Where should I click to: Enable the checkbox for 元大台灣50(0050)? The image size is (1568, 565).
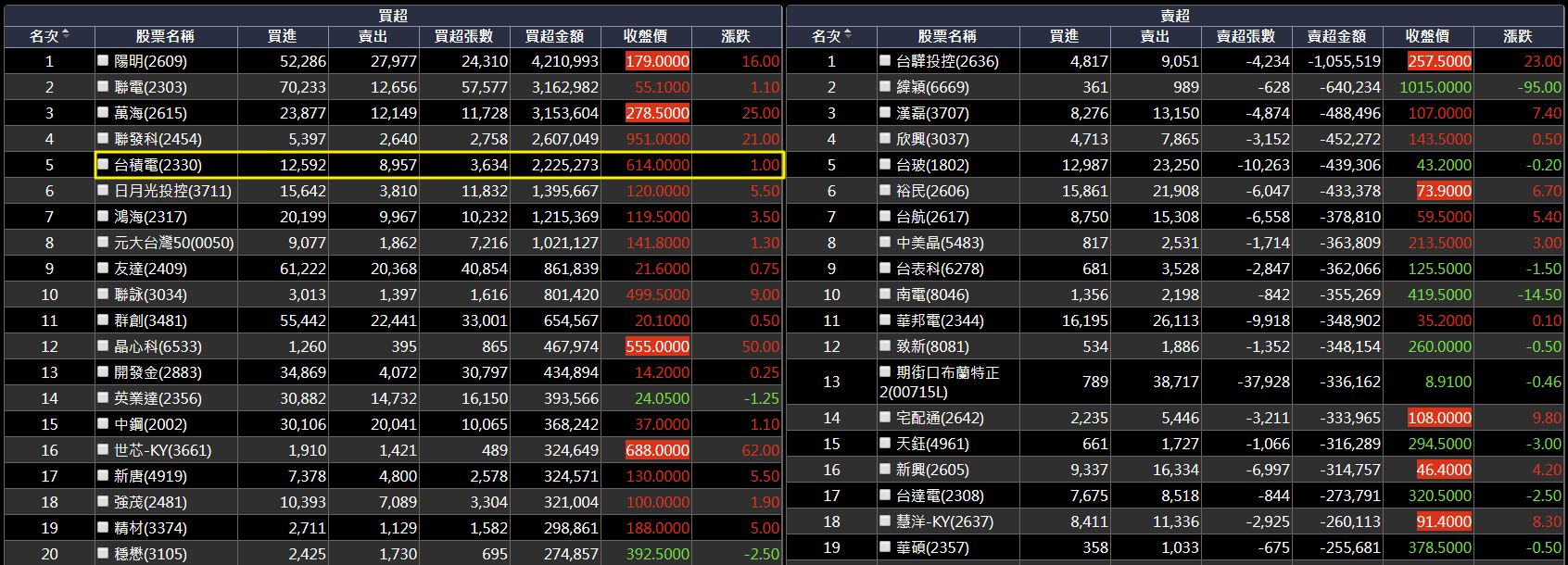tap(104, 242)
